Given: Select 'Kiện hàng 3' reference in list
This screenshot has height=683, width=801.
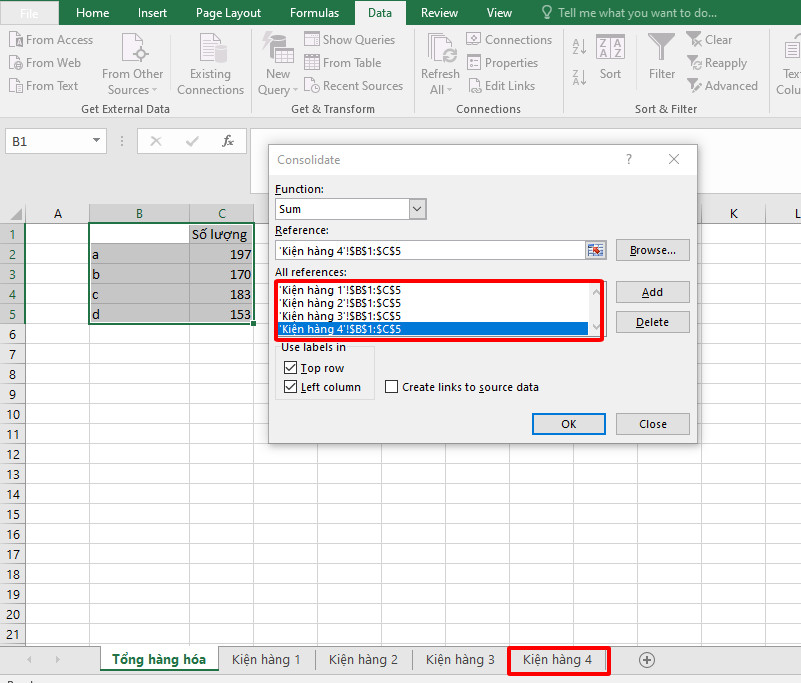Looking at the screenshot, I should (x=433, y=316).
